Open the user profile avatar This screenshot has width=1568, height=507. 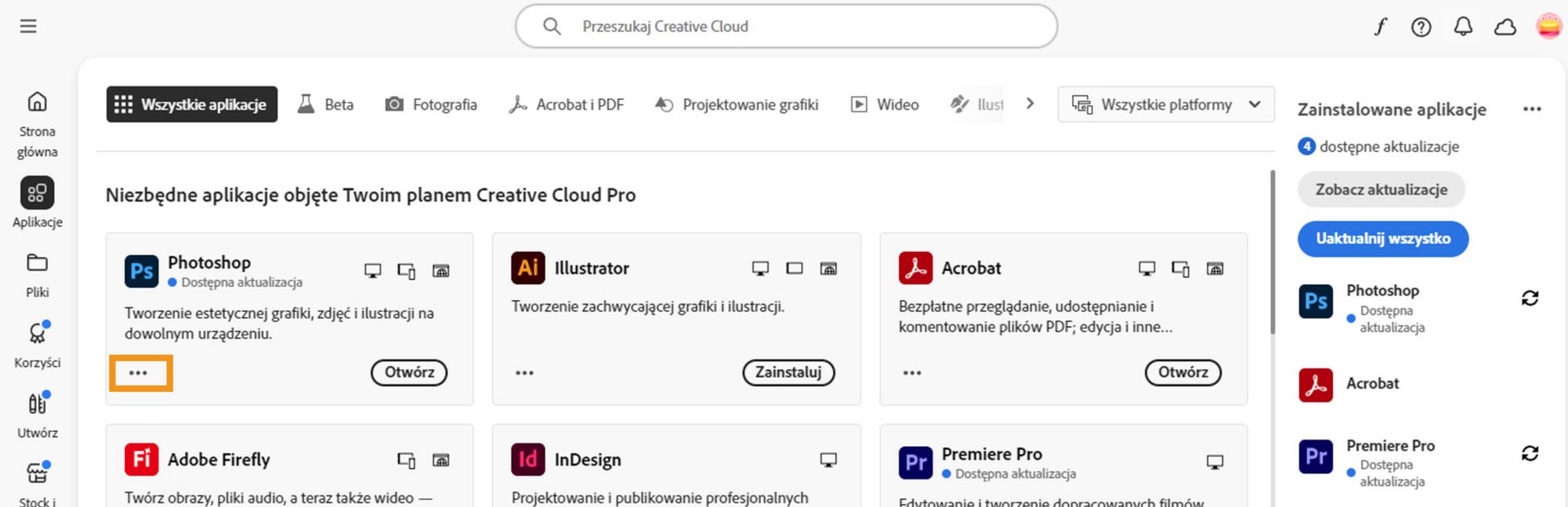click(1548, 26)
